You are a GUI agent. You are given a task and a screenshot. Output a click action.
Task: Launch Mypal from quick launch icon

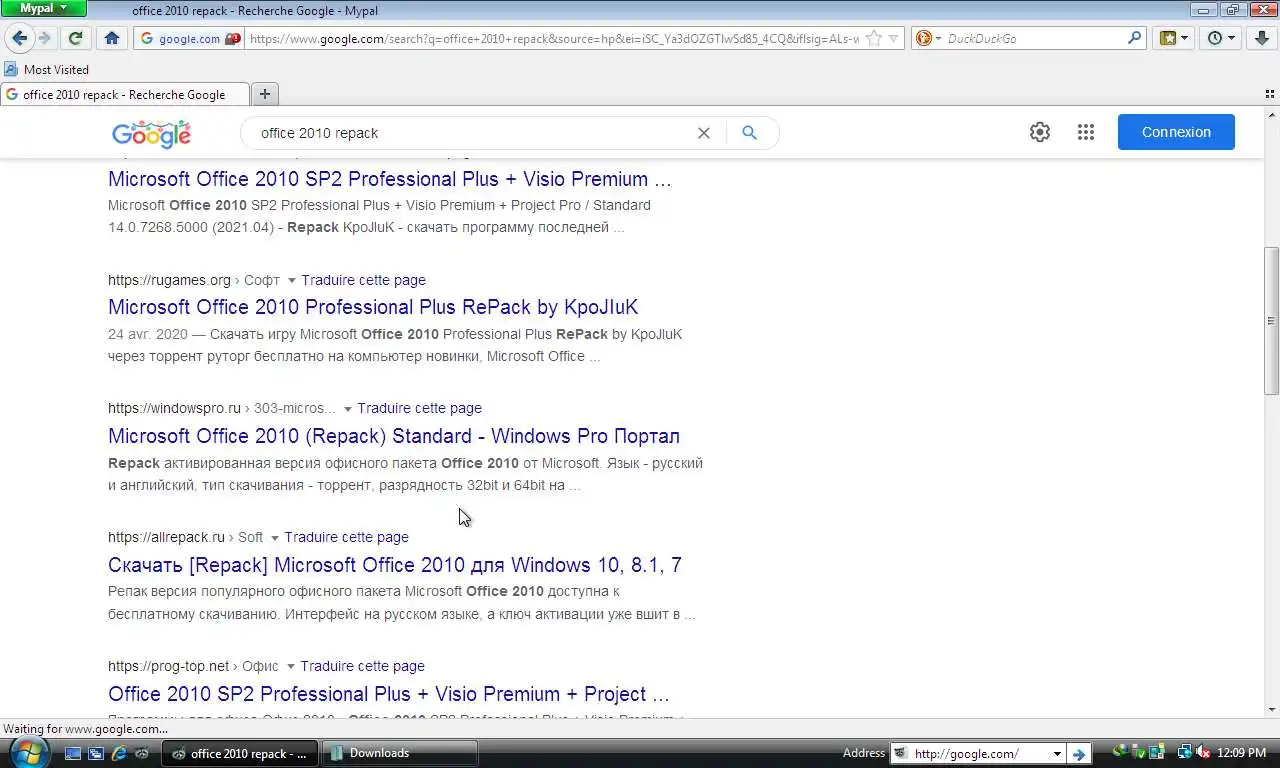tap(142, 753)
